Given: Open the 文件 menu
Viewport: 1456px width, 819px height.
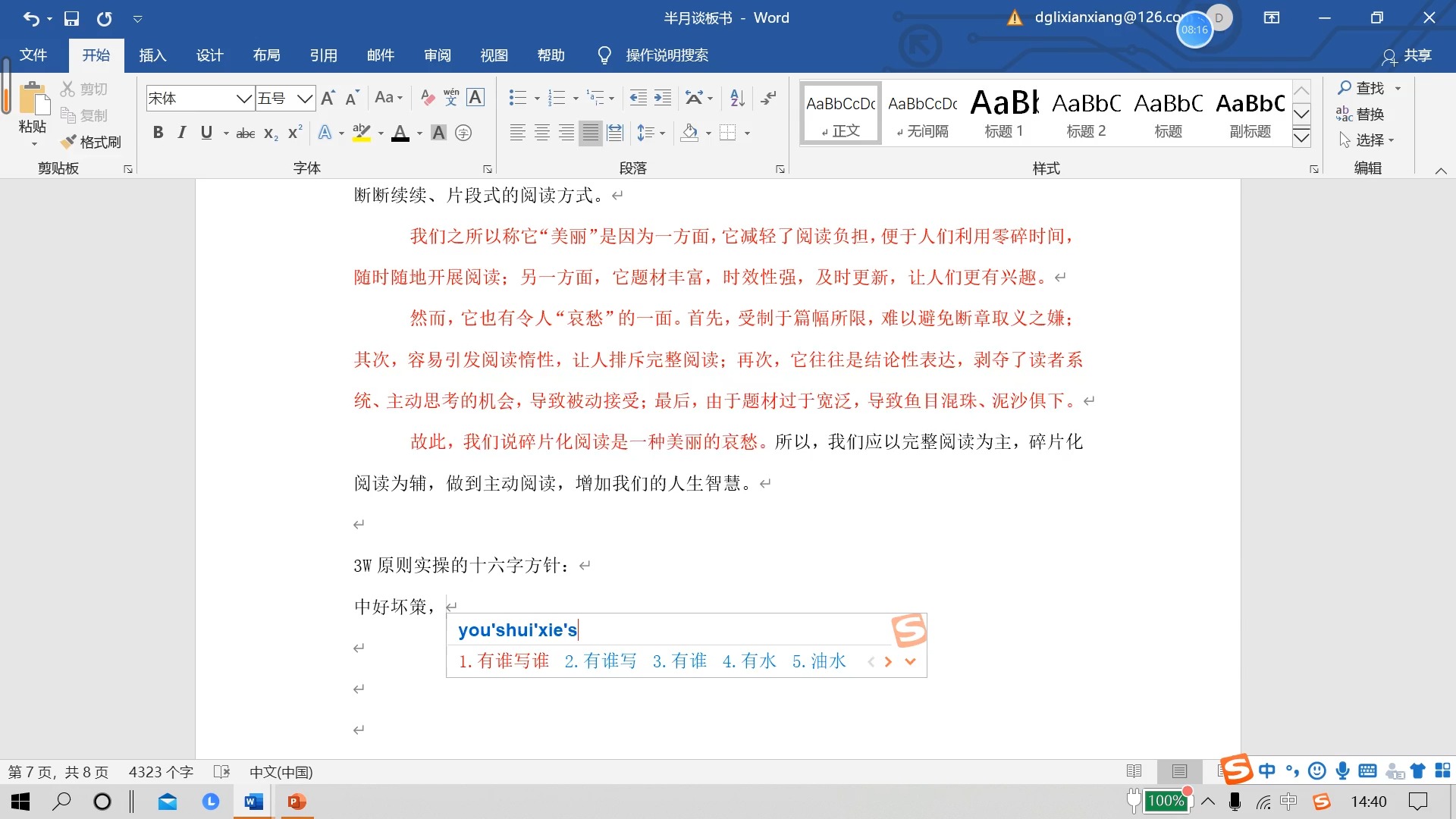Looking at the screenshot, I should coord(33,55).
